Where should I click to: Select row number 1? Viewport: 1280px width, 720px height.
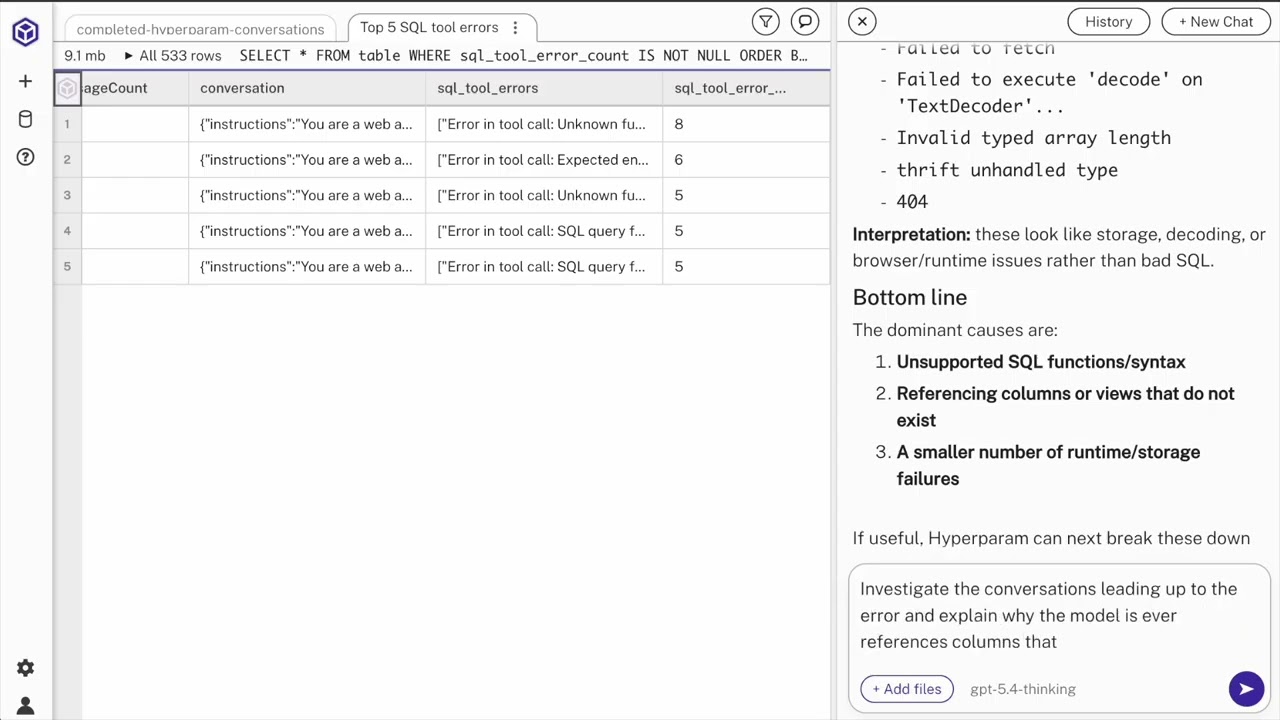(x=67, y=124)
